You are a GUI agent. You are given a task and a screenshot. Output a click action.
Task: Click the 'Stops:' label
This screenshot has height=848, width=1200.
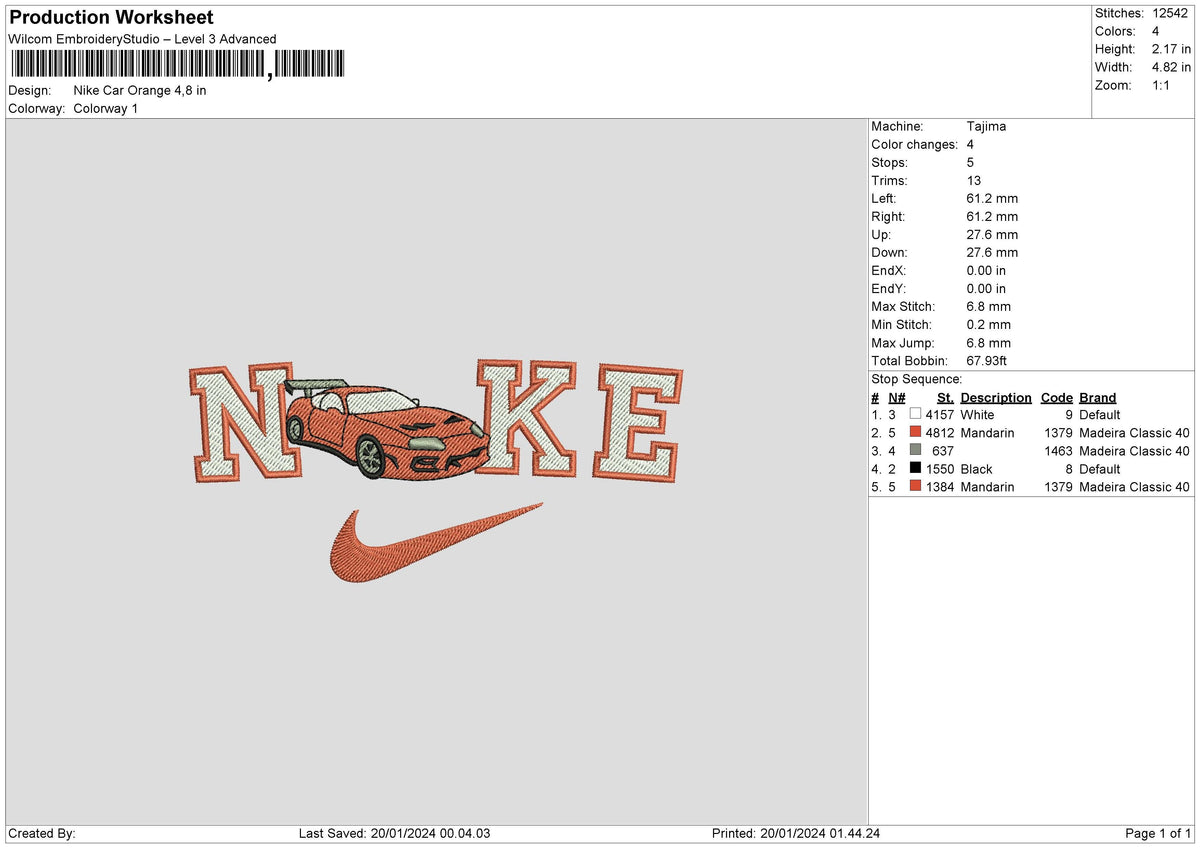click(x=890, y=162)
